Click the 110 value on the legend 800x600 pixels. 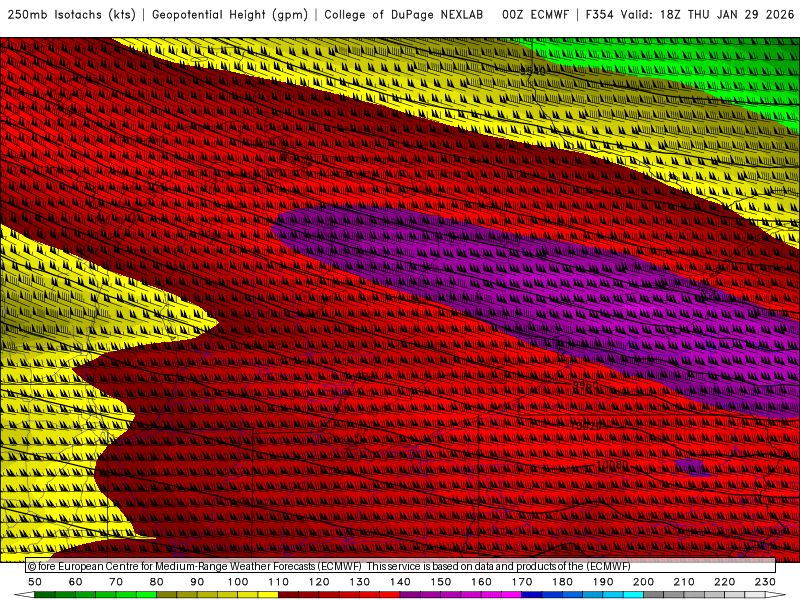click(278, 582)
